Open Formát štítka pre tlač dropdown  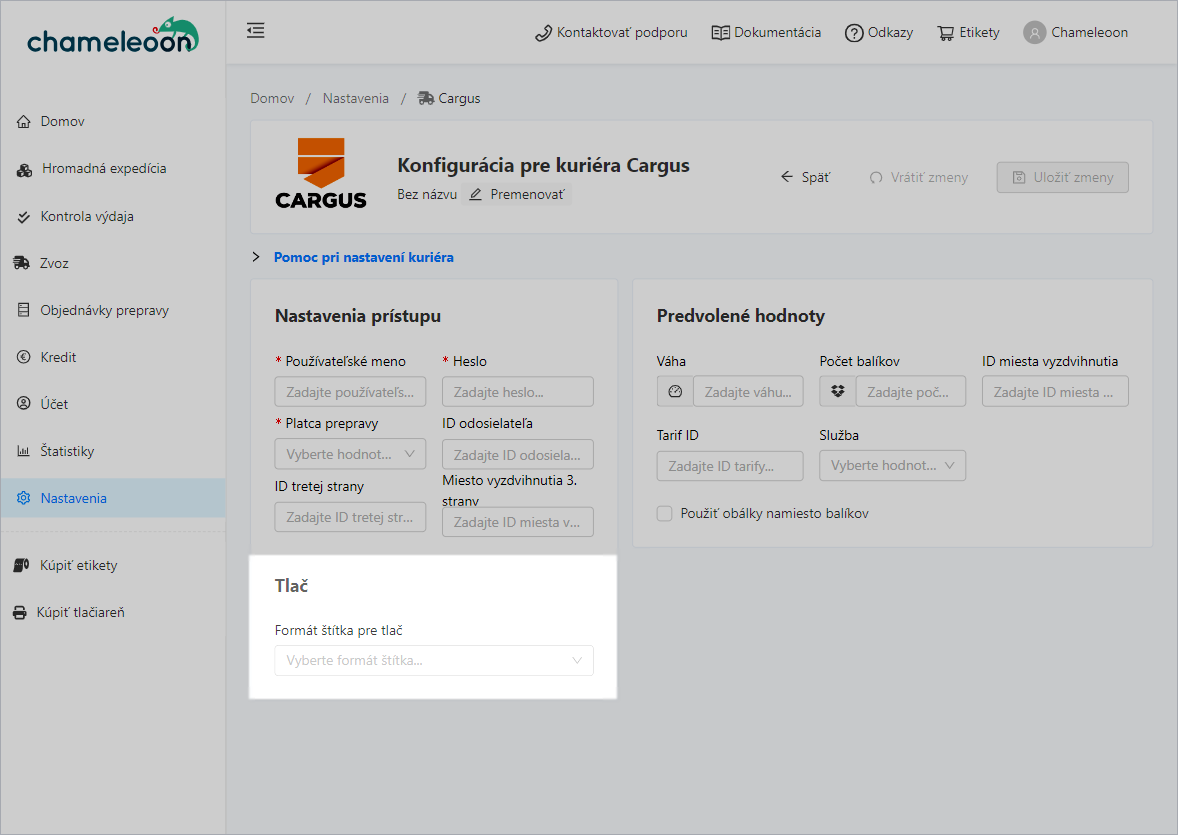click(x=433, y=661)
